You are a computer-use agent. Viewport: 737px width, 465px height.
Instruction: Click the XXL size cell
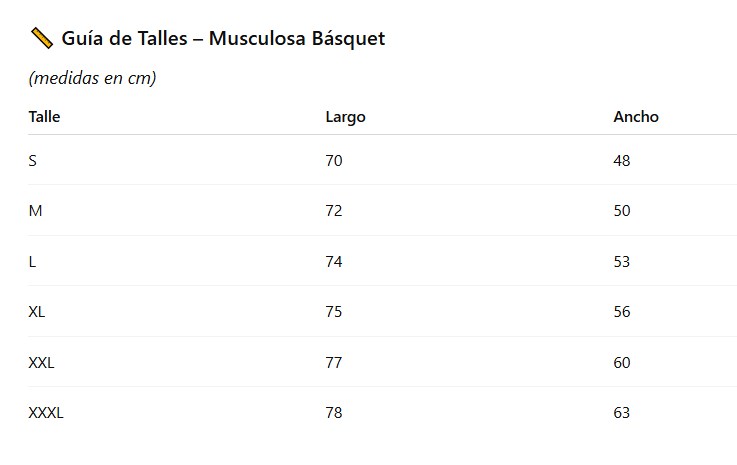(41, 362)
